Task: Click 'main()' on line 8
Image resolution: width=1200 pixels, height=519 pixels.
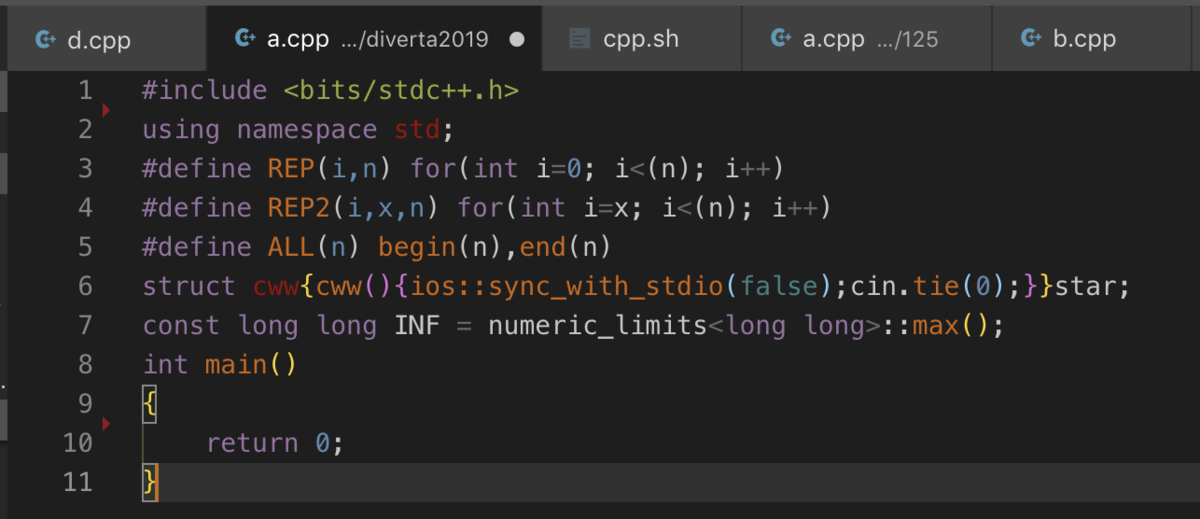Action: point(251,364)
